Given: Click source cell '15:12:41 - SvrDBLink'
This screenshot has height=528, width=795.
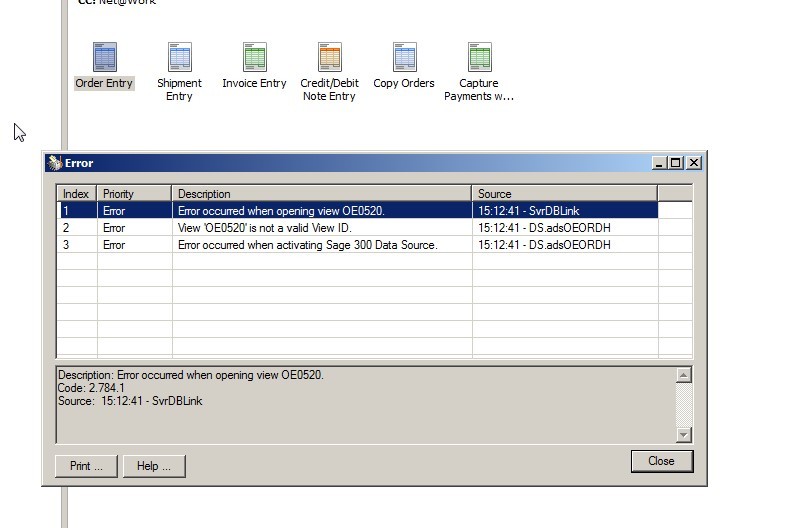Looking at the screenshot, I should point(565,210).
